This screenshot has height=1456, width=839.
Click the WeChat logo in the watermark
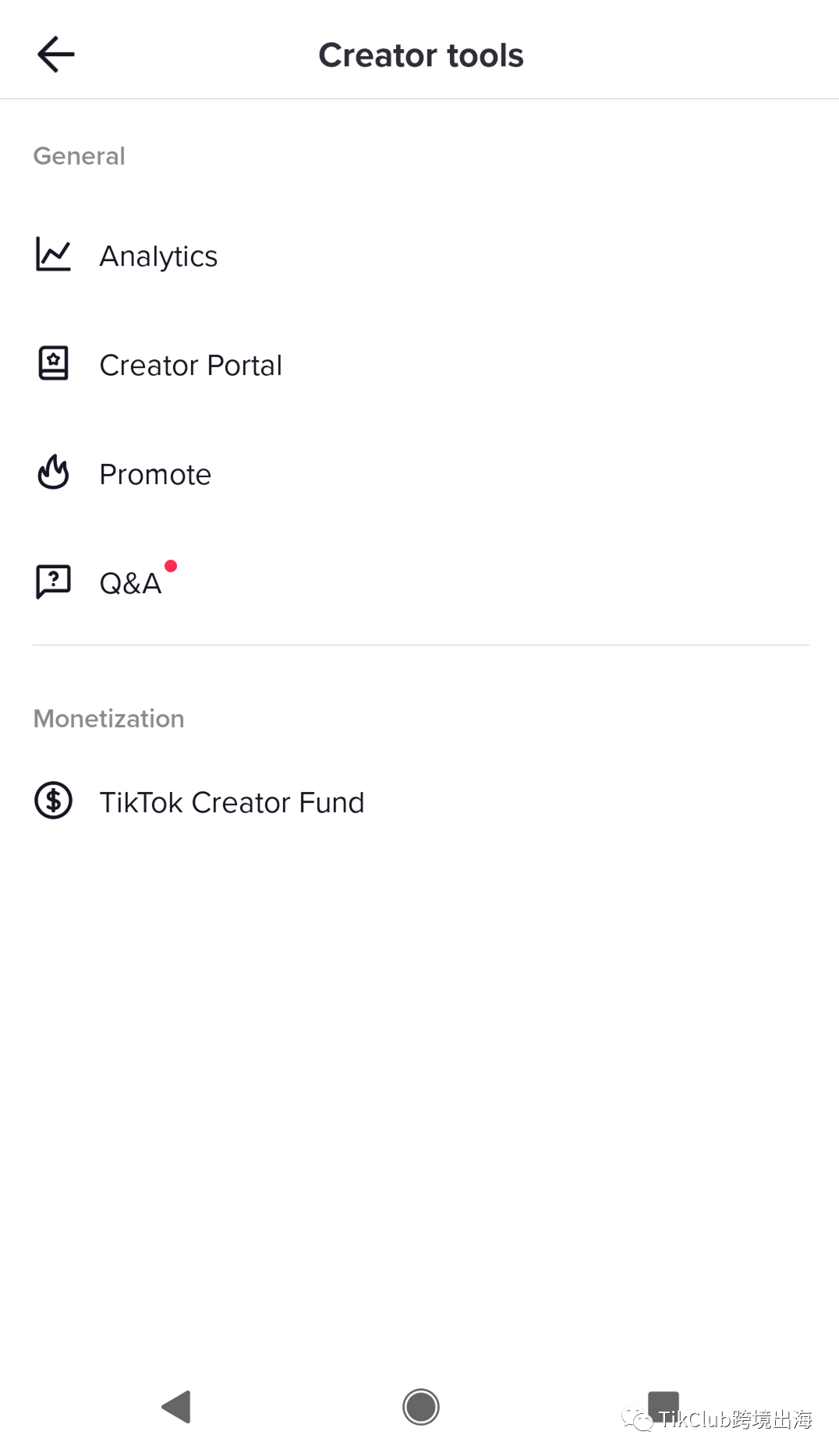click(637, 1420)
